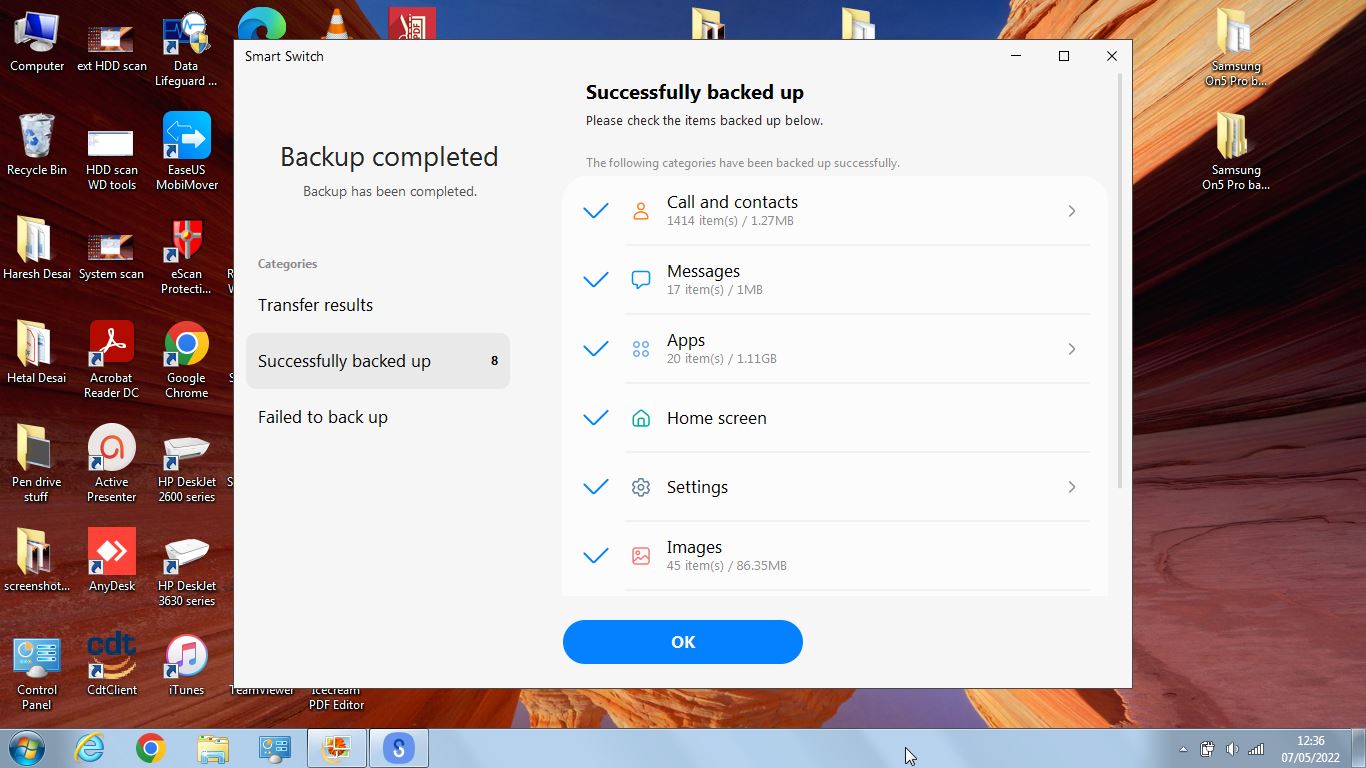
Task: Open the Windows Start menu
Action: click(x=26, y=748)
